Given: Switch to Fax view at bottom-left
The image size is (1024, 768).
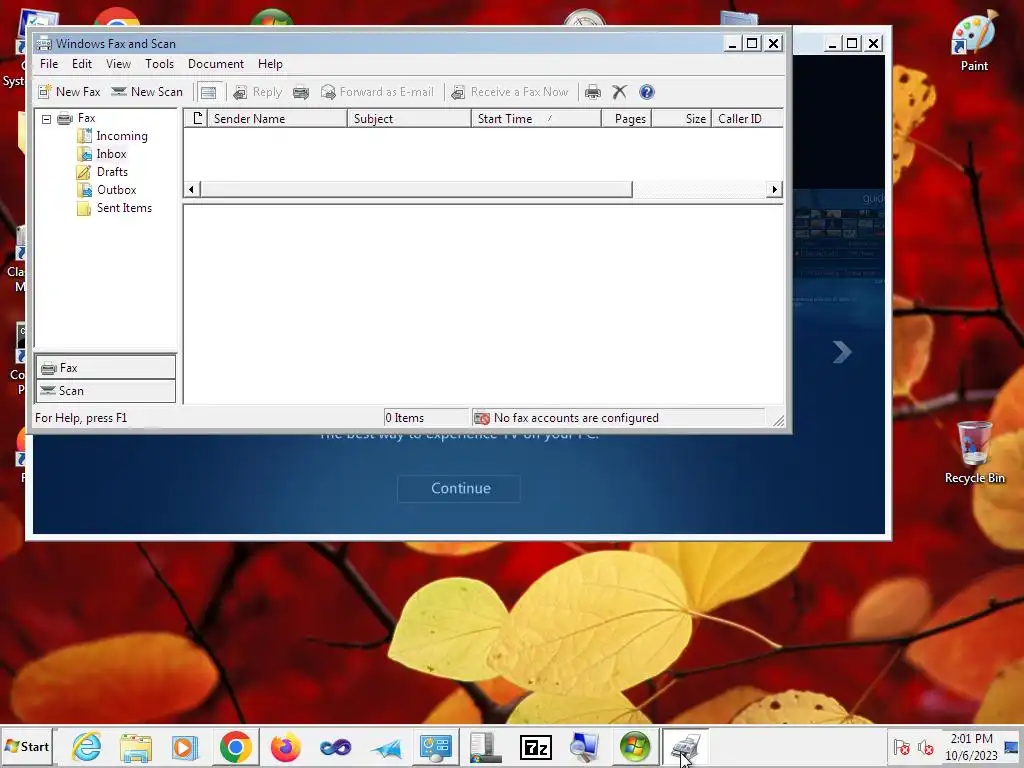Looking at the screenshot, I should [106, 368].
